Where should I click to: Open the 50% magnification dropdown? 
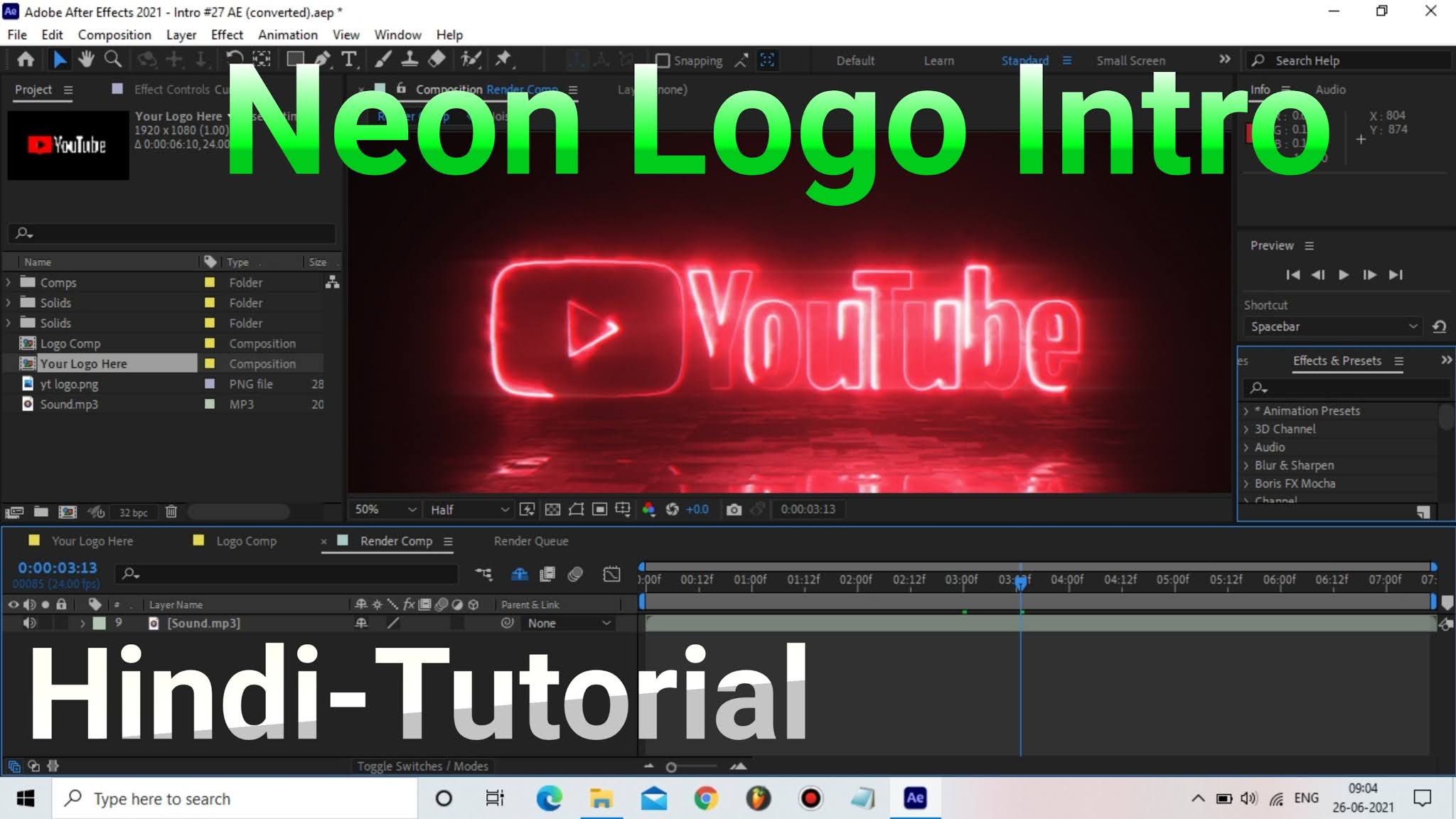(x=385, y=510)
